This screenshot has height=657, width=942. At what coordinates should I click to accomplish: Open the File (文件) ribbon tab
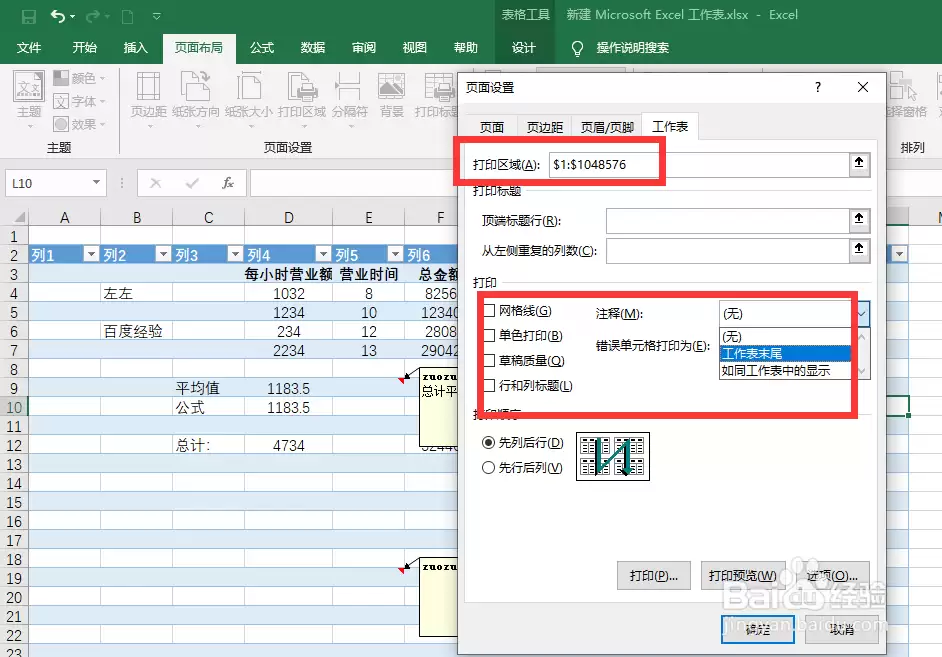pyautogui.click(x=28, y=48)
